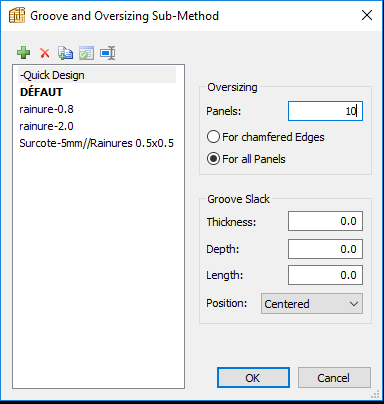Click the Panels oversizing input field
The height and width of the screenshot is (404, 384).
click(x=325, y=111)
